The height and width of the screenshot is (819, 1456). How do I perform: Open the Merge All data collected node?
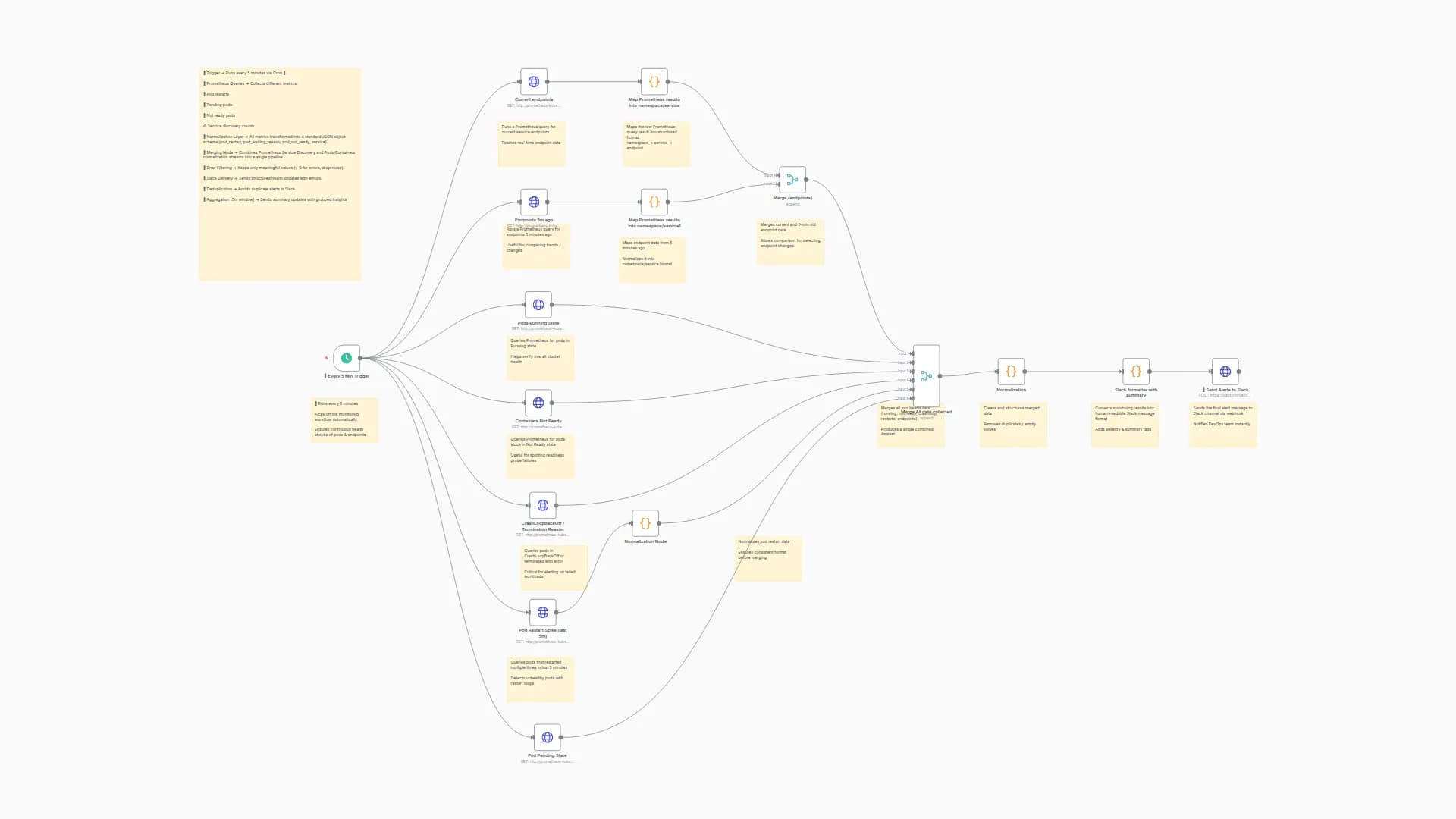click(925, 376)
